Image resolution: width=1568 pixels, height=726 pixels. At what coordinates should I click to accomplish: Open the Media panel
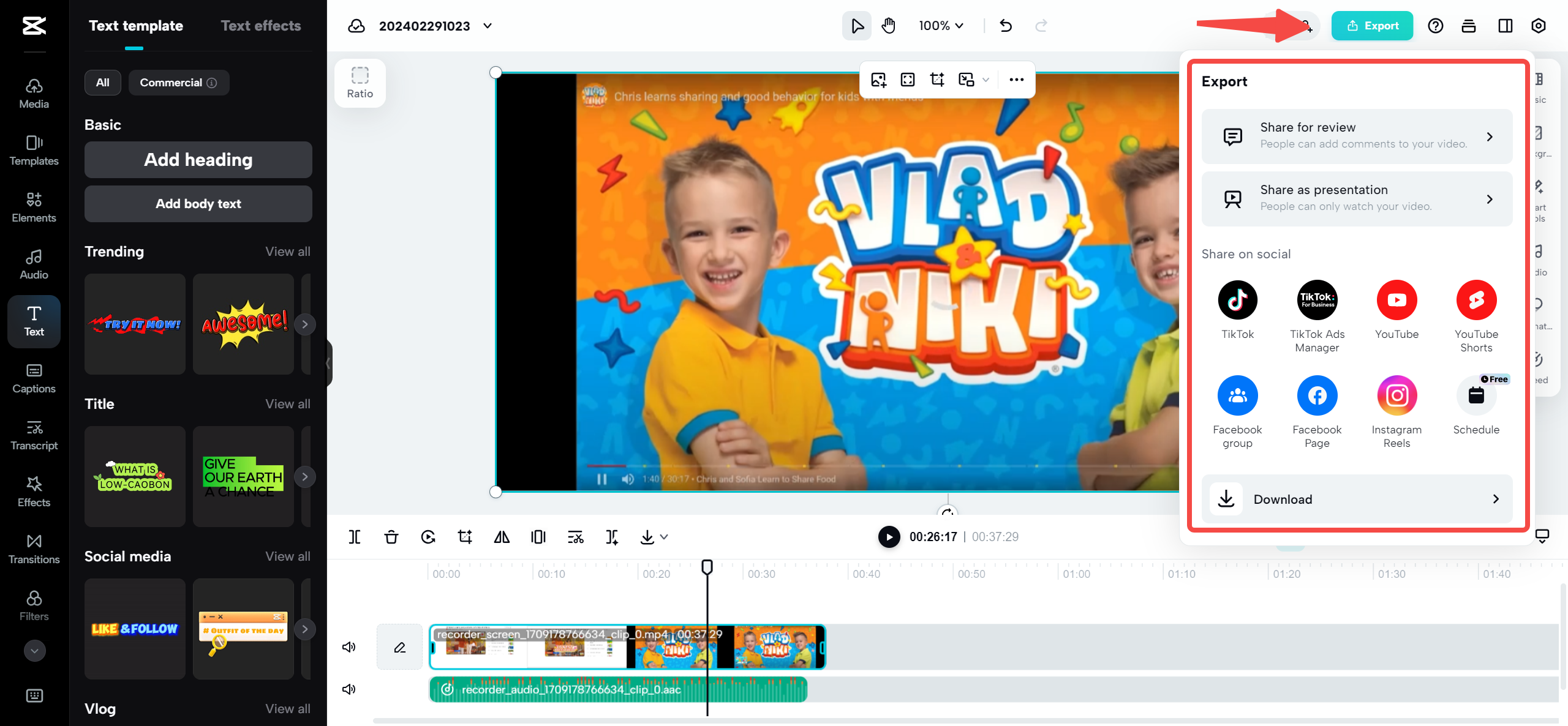(x=34, y=93)
